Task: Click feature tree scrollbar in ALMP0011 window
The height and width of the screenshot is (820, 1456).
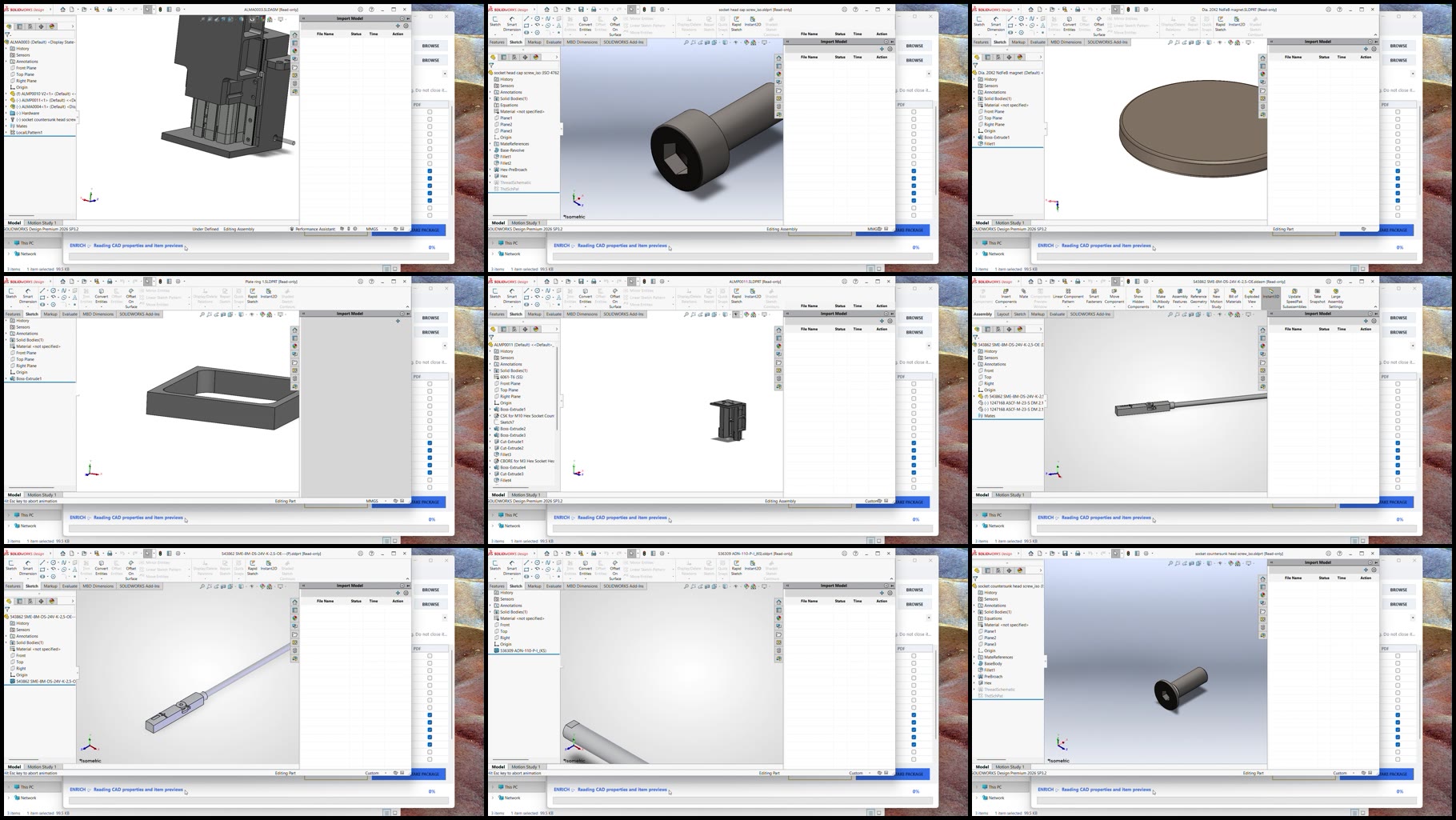Action: click(557, 388)
